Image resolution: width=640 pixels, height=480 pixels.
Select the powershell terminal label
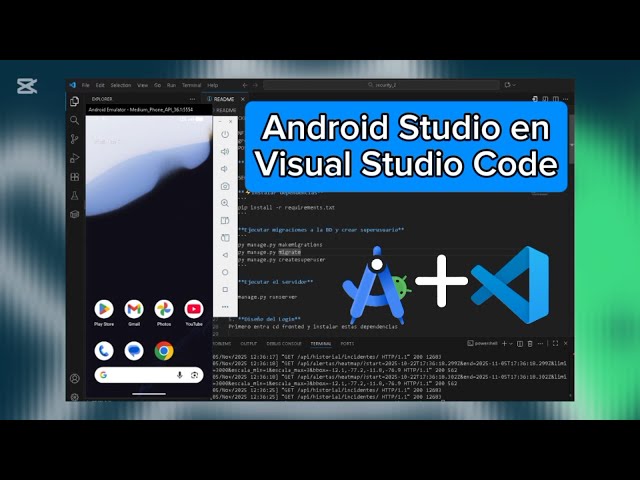tap(483, 344)
